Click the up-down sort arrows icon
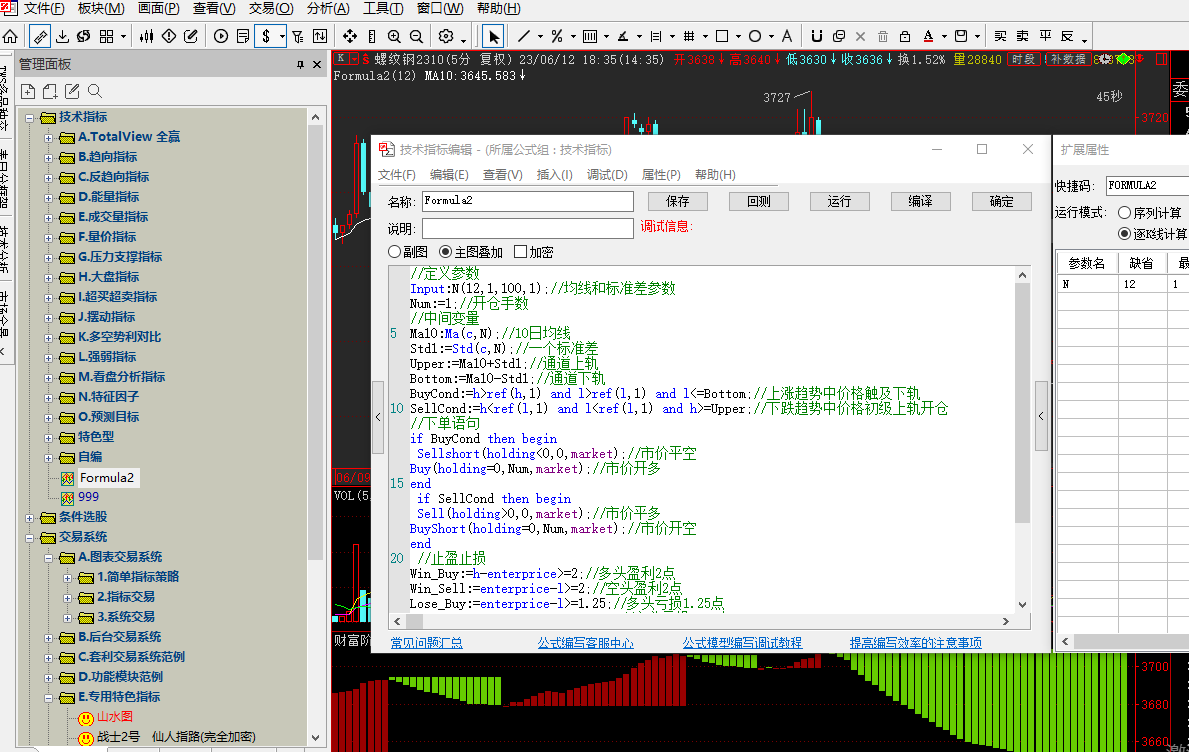 (320, 36)
